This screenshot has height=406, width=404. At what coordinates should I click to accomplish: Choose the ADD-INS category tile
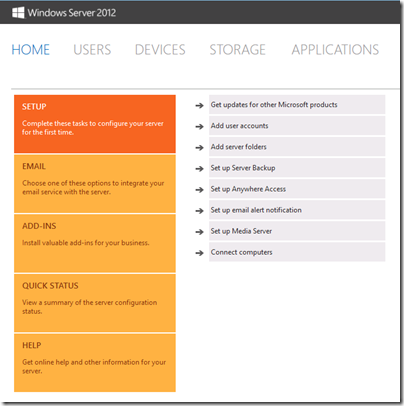(x=95, y=243)
